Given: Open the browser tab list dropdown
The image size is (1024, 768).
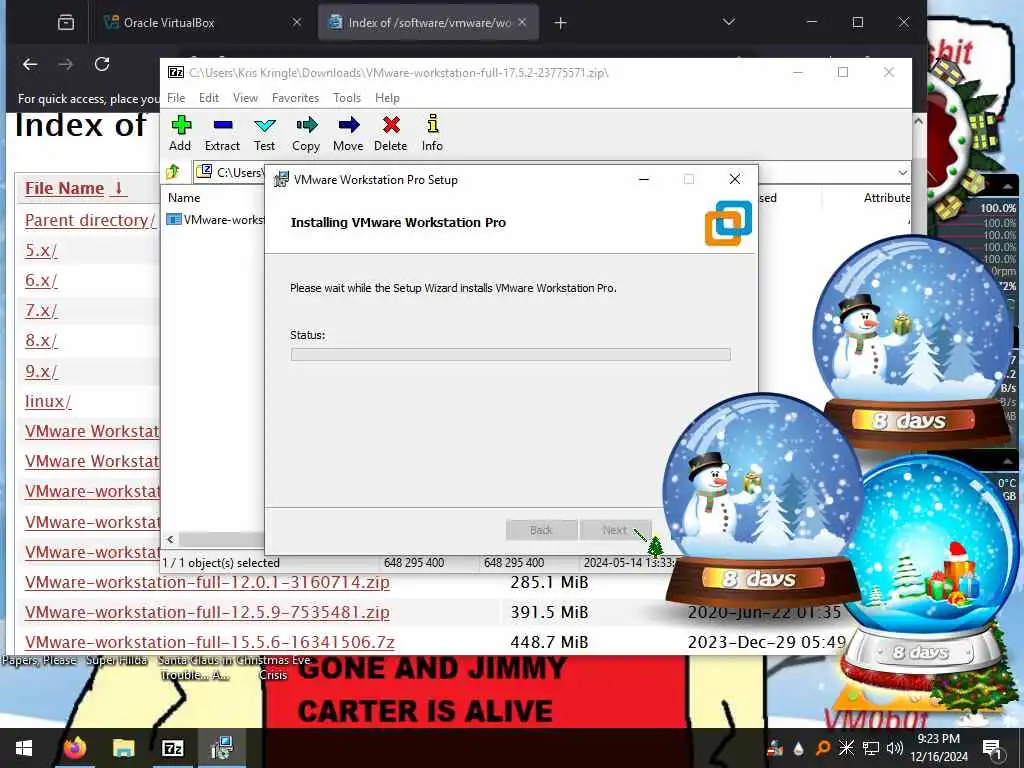Looking at the screenshot, I should (x=729, y=22).
